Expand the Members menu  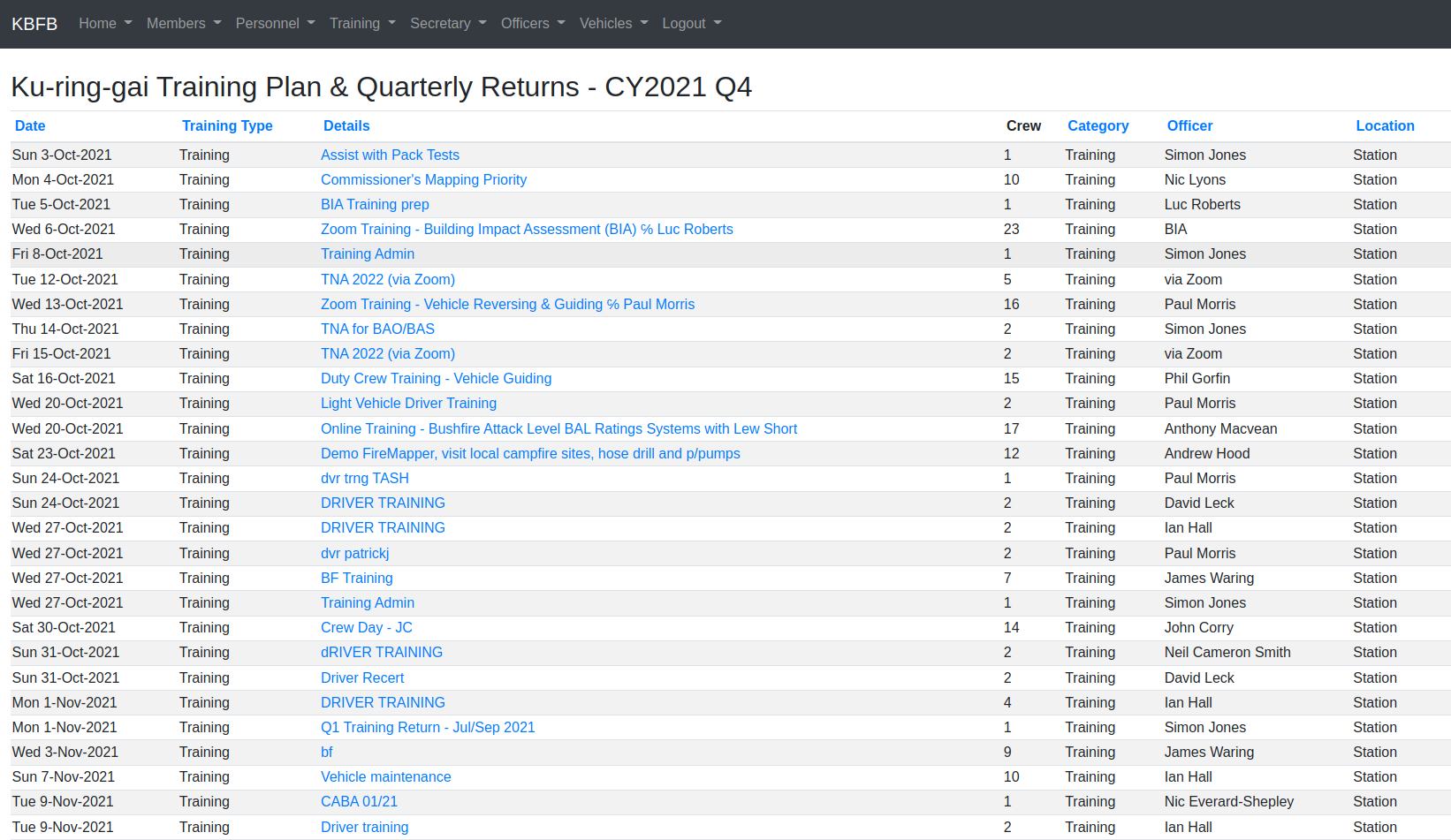click(x=184, y=24)
